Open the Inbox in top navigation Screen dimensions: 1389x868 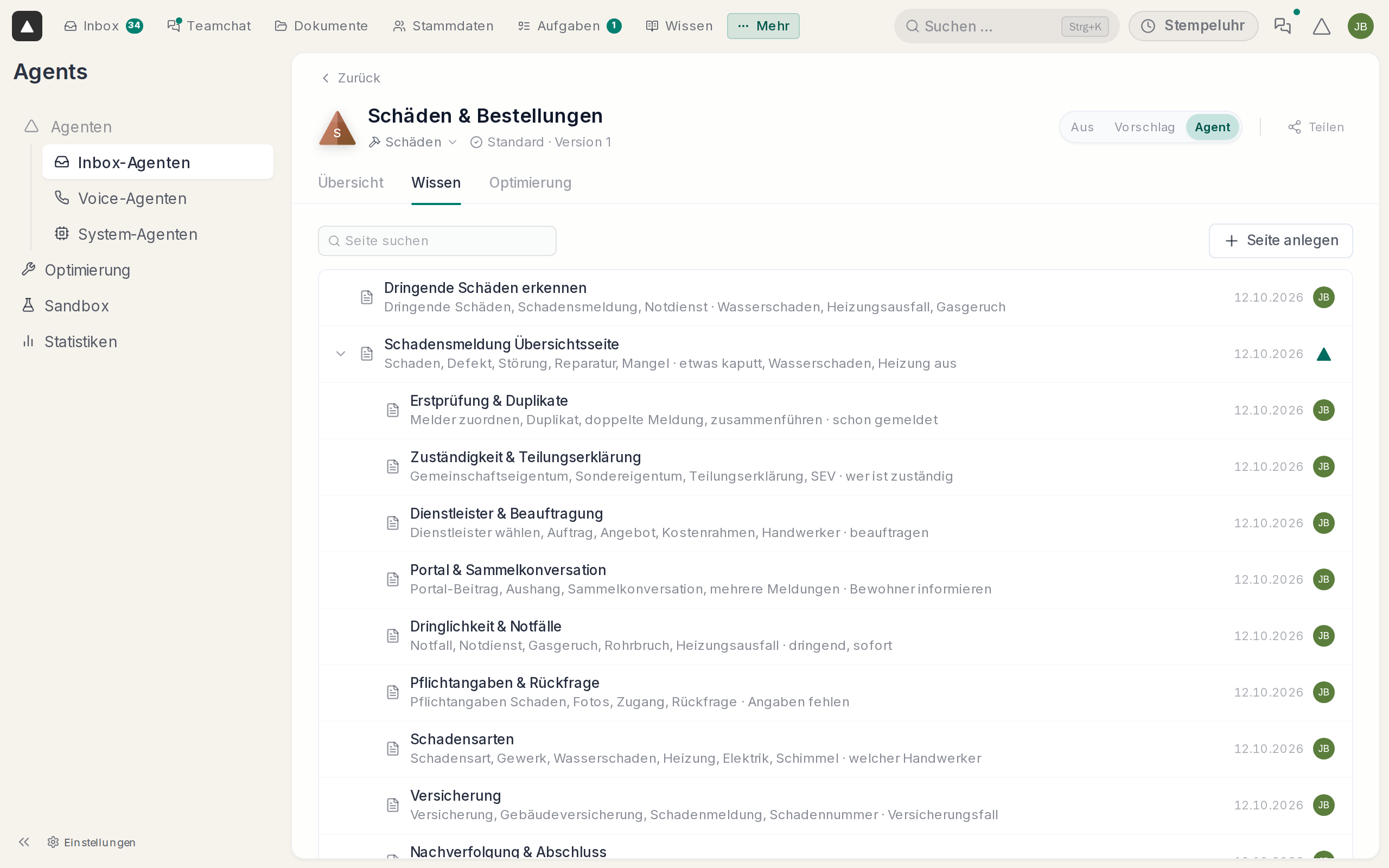click(x=103, y=26)
